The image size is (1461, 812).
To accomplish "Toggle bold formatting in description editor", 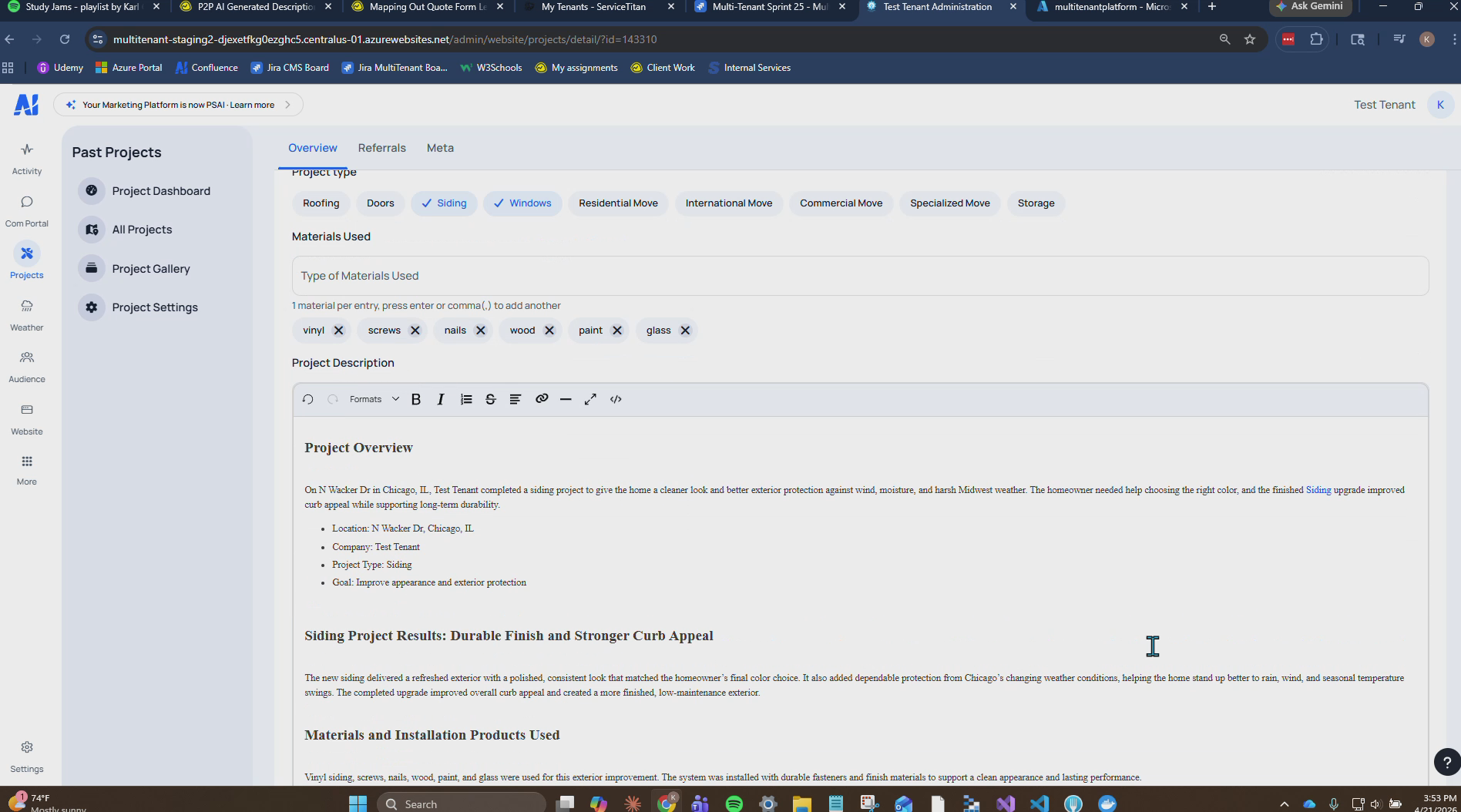I will [416, 399].
